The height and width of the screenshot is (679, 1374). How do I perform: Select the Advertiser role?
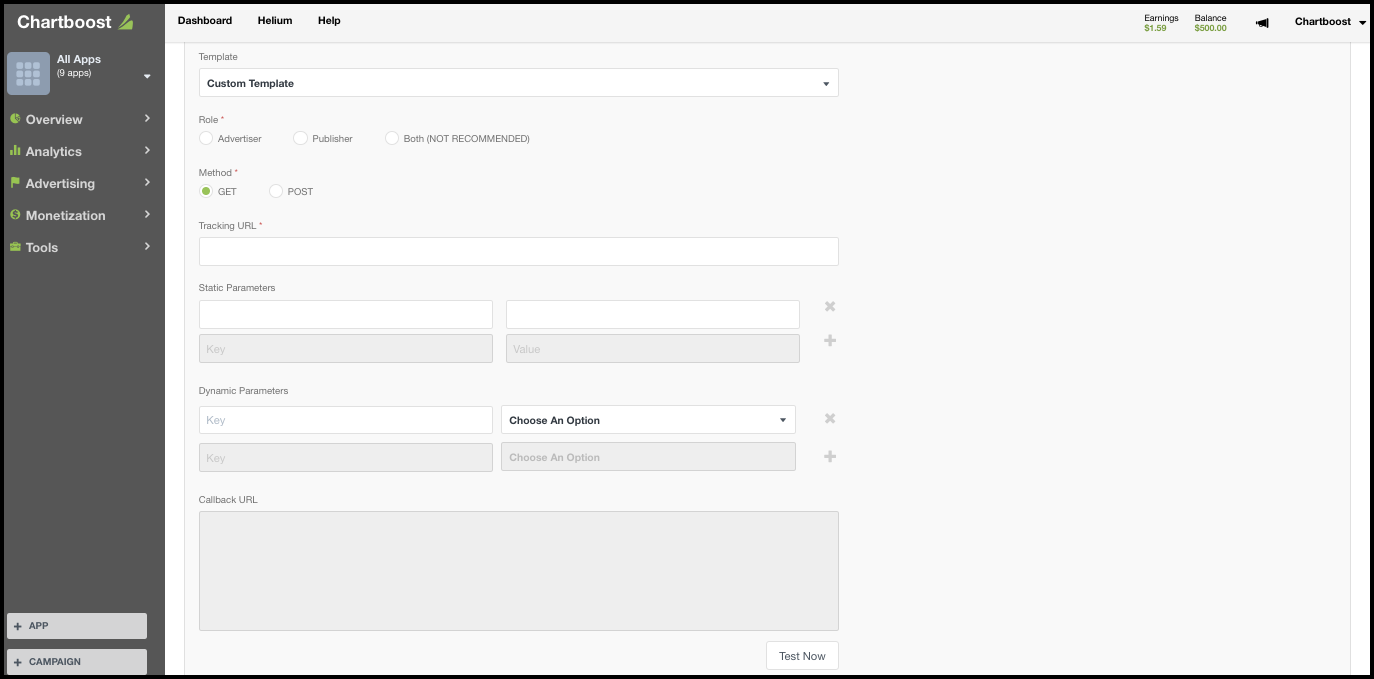(206, 138)
